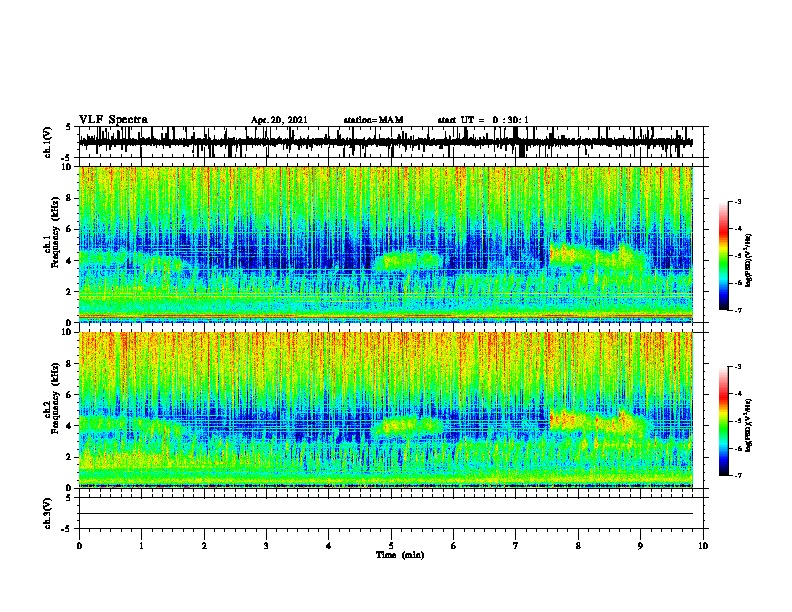Click time axis tick label "3"
The width and height of the screenshot is (792, 612).
pyautogui.click(x=266, y=545)
